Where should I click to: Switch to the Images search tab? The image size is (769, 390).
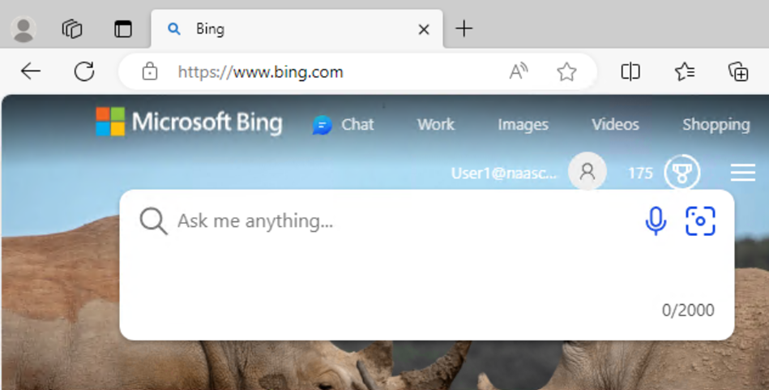coord(523,125)
